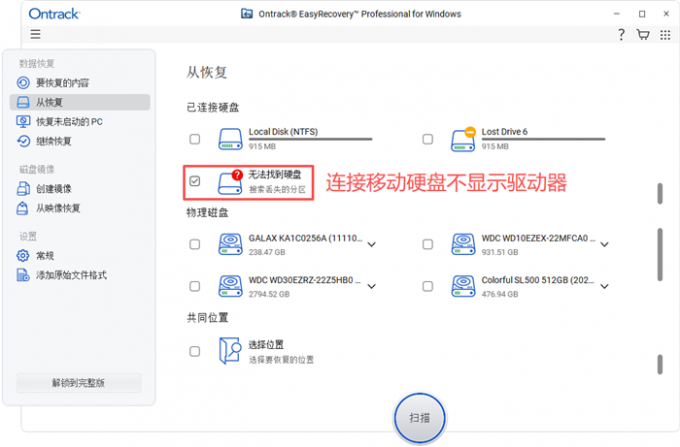Image resolution: width=680 pixels, height=447 pixels.
Task: Click the EasyRecovery title bar app icon
Action: (x=247, y=13)
